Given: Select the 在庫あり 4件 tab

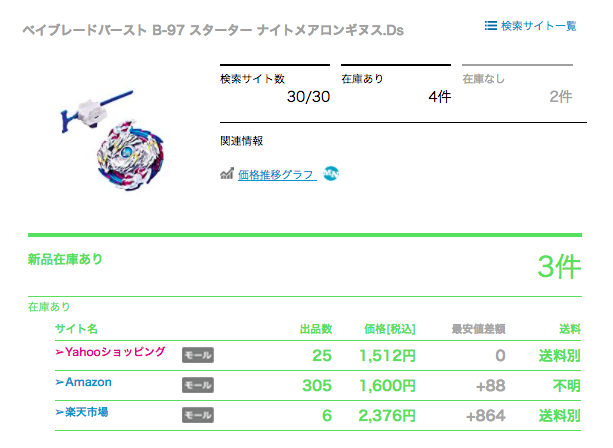Looking at the screenshot, I should [396, 86].
